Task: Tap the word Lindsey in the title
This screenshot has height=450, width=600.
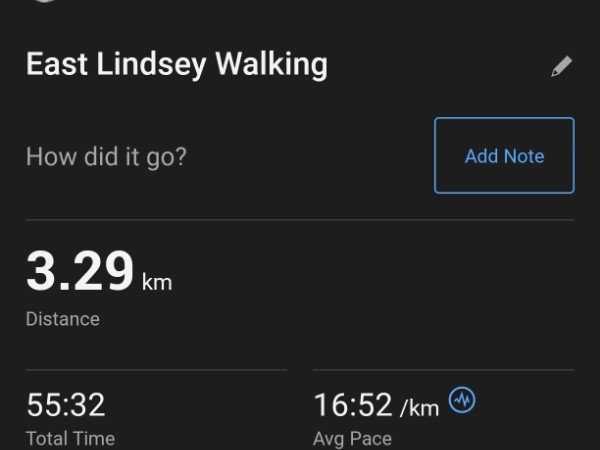Action: tap(151, 64)
